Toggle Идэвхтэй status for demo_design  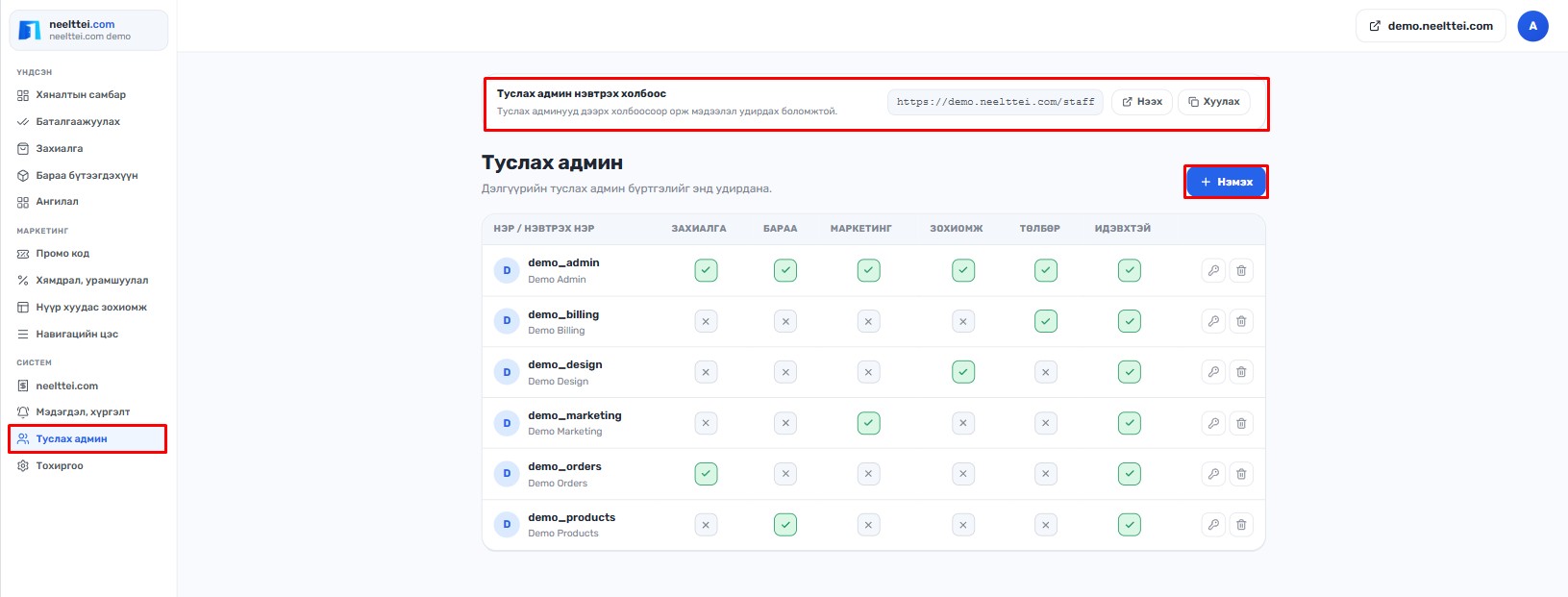point(1130,372)
